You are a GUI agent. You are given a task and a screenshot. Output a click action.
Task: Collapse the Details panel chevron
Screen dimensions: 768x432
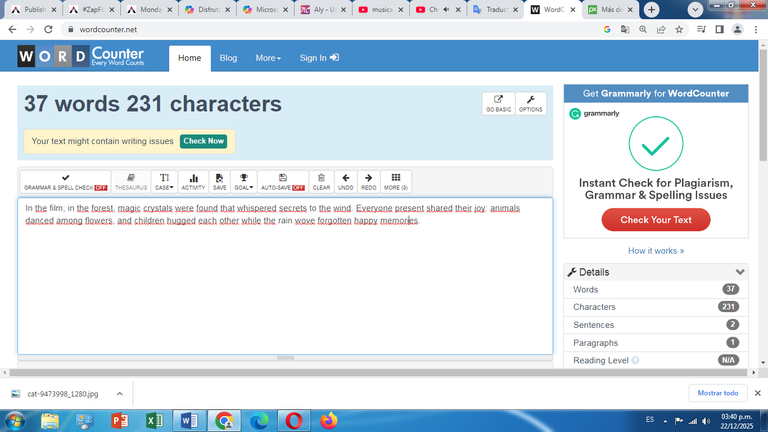[x=740, y=272]
